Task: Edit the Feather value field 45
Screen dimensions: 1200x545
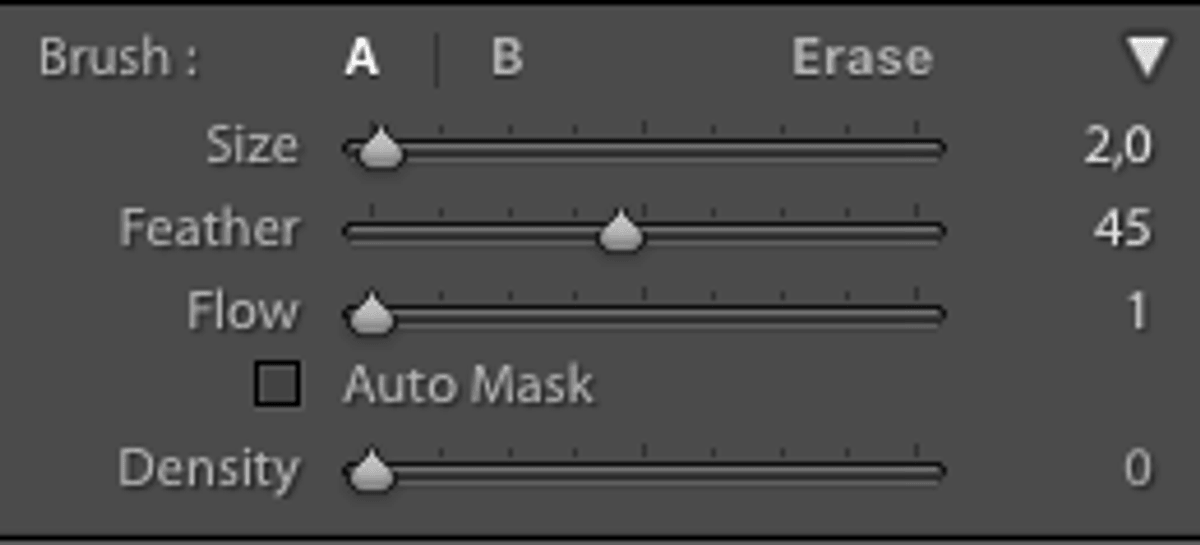Action: pos(1123,230)
